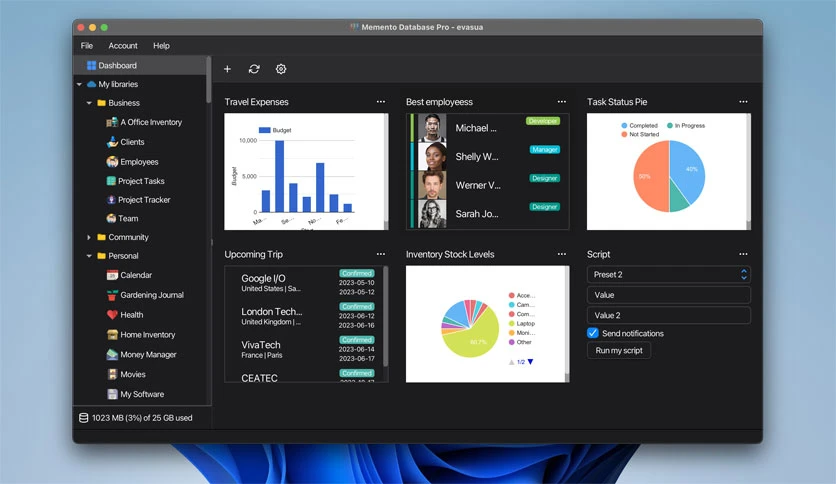Open the Help menu
836x484 pixels.
pyautogui.click(x=161, y=46)
